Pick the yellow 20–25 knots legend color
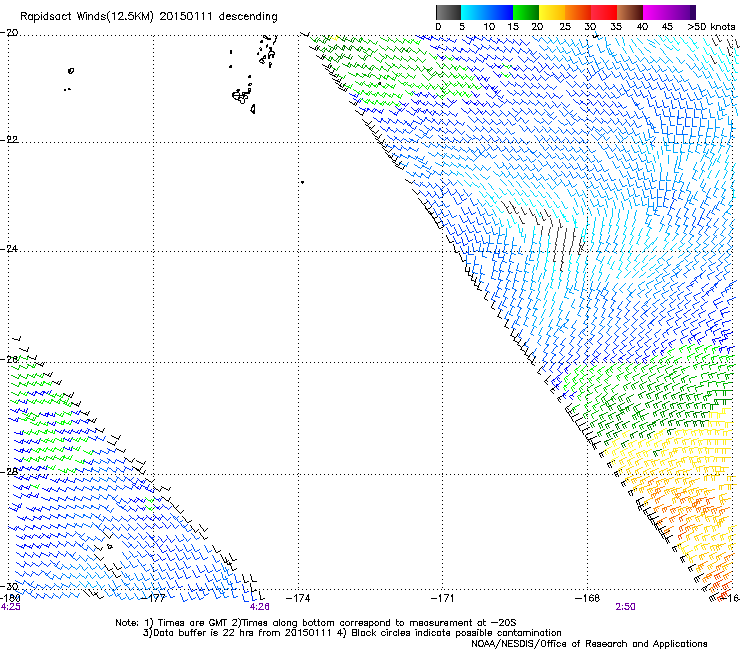This screenshot has height=650, width=740. point(552,12)
